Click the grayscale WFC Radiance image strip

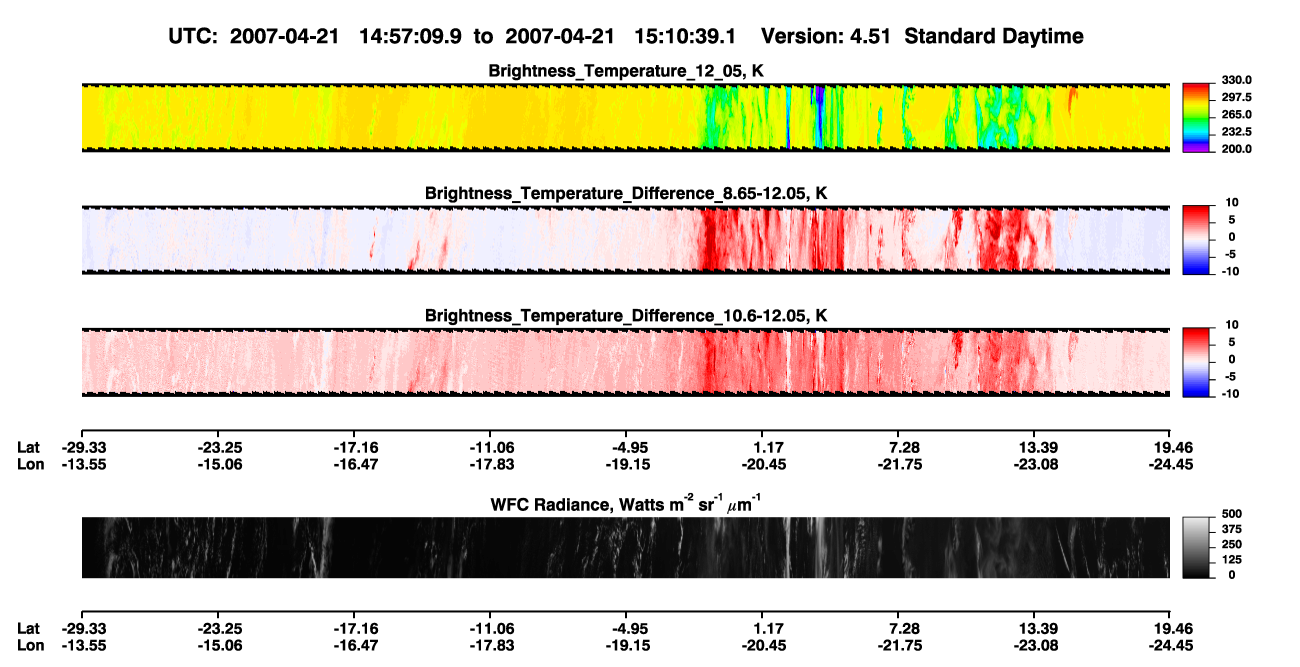(x=625, y=547)
